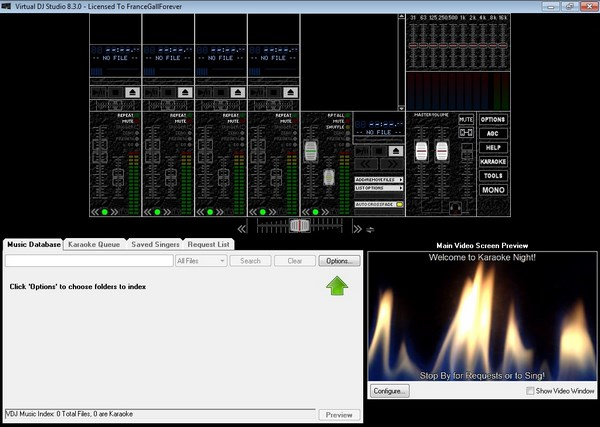Enable the Show Video Window checkbox

tap(529, 390)
